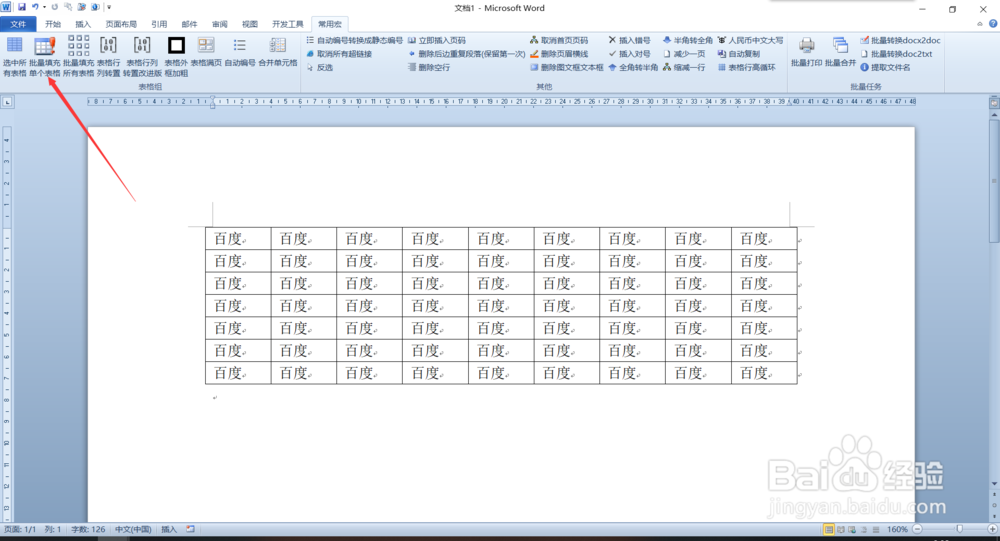The image size is (1000, 541).
Task: Run 批量填充单个表格 macro
Action: click(45, 56)
